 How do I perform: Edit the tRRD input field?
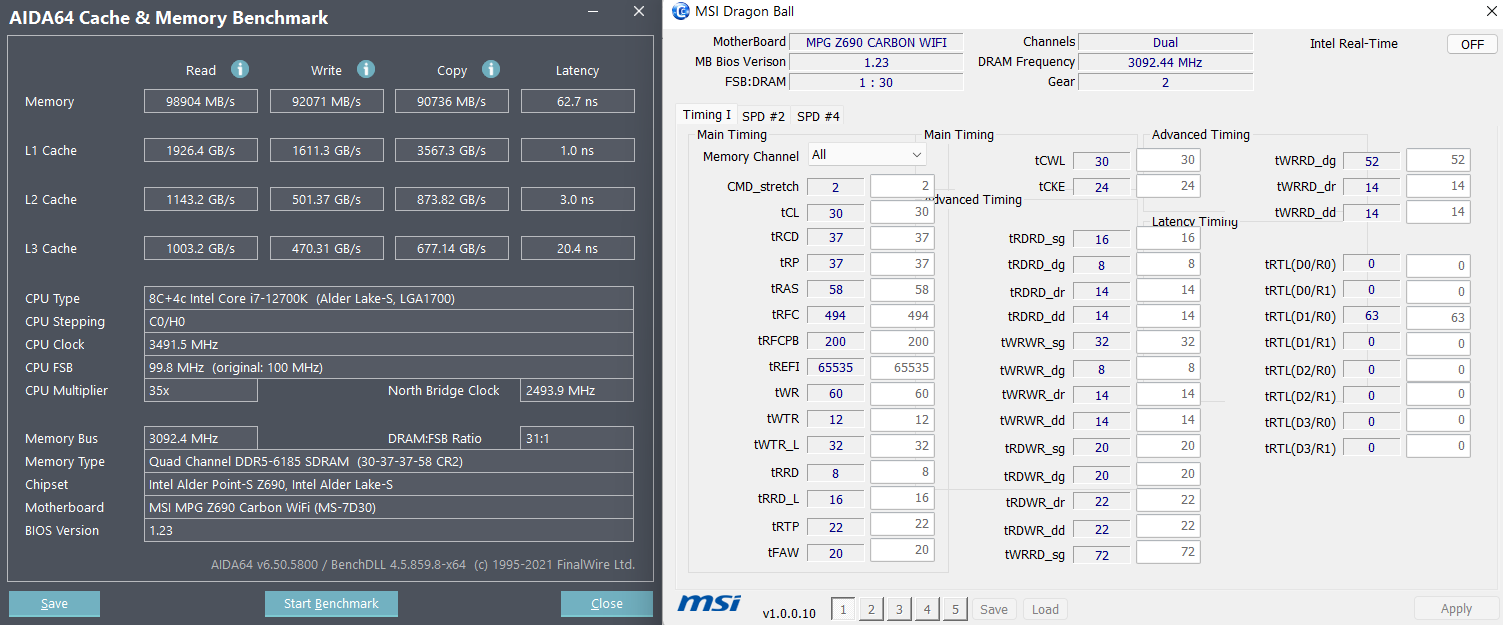pos(902,472)
